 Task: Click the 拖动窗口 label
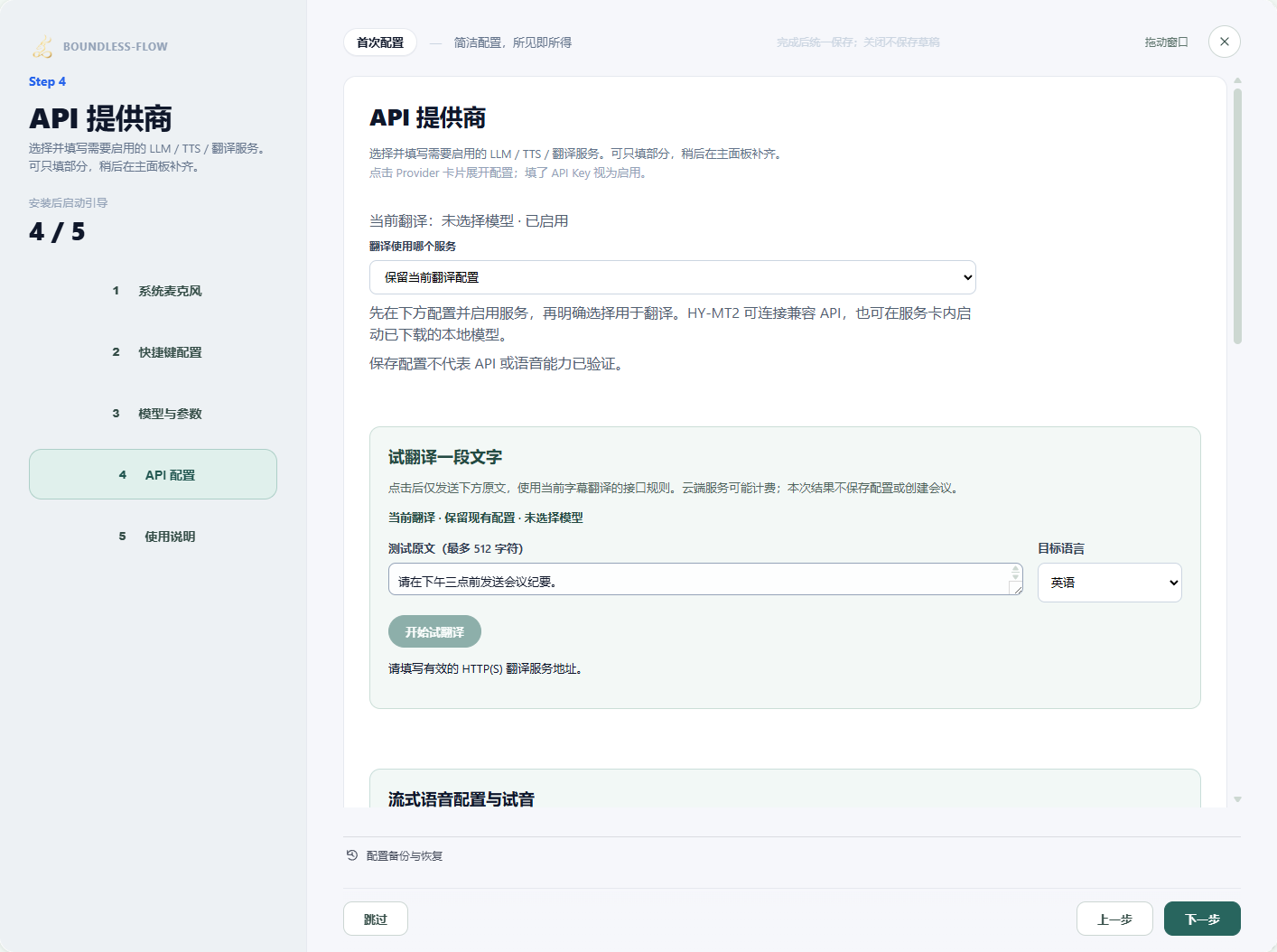click(x=1166, y=42)
